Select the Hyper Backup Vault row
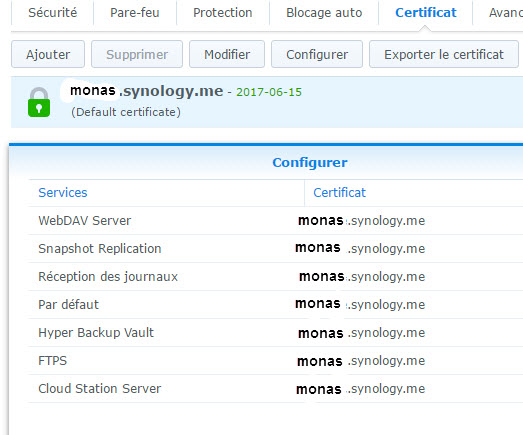 [276, 333]
